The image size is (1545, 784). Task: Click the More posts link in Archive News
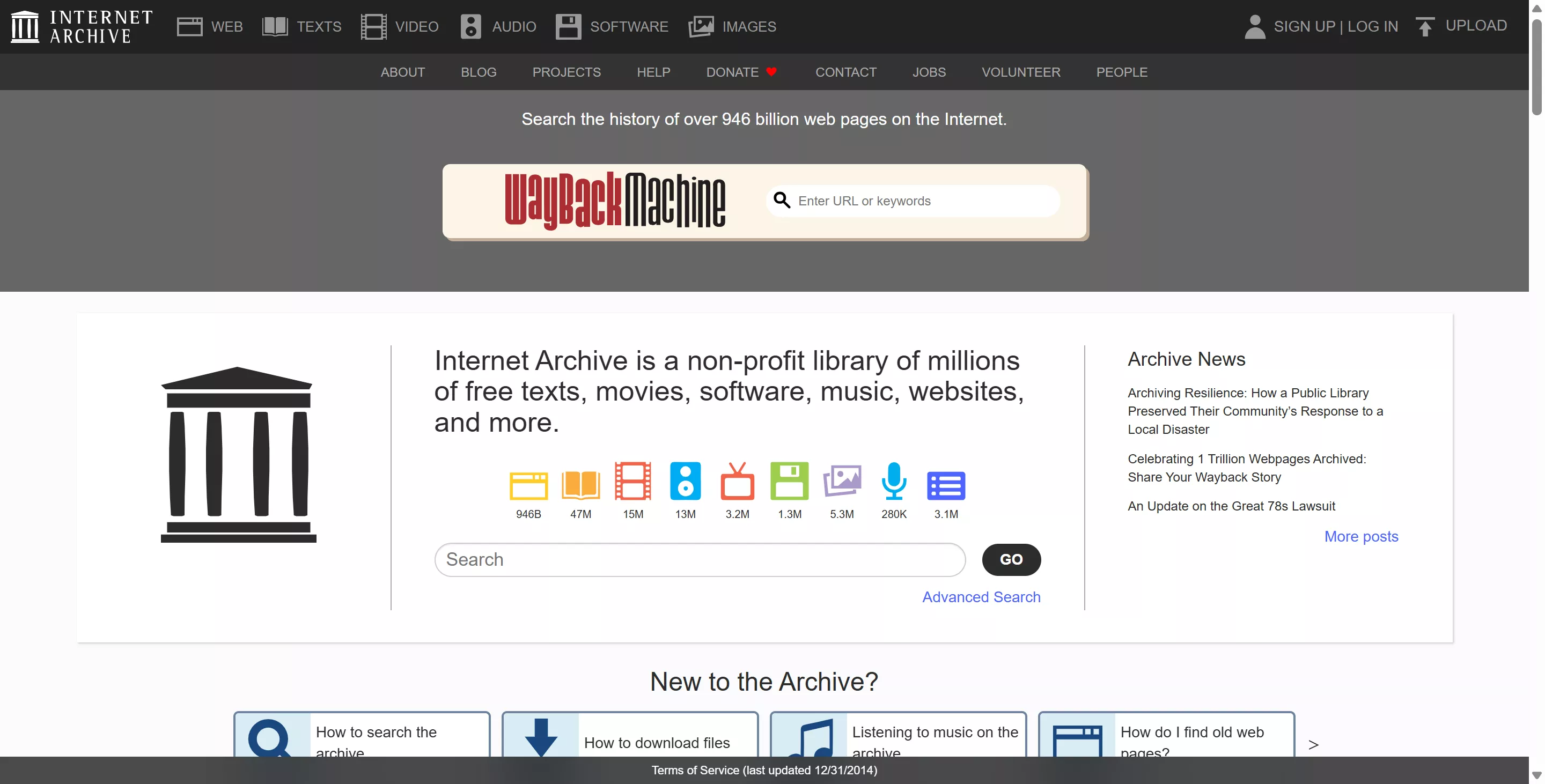(1360, 536)
